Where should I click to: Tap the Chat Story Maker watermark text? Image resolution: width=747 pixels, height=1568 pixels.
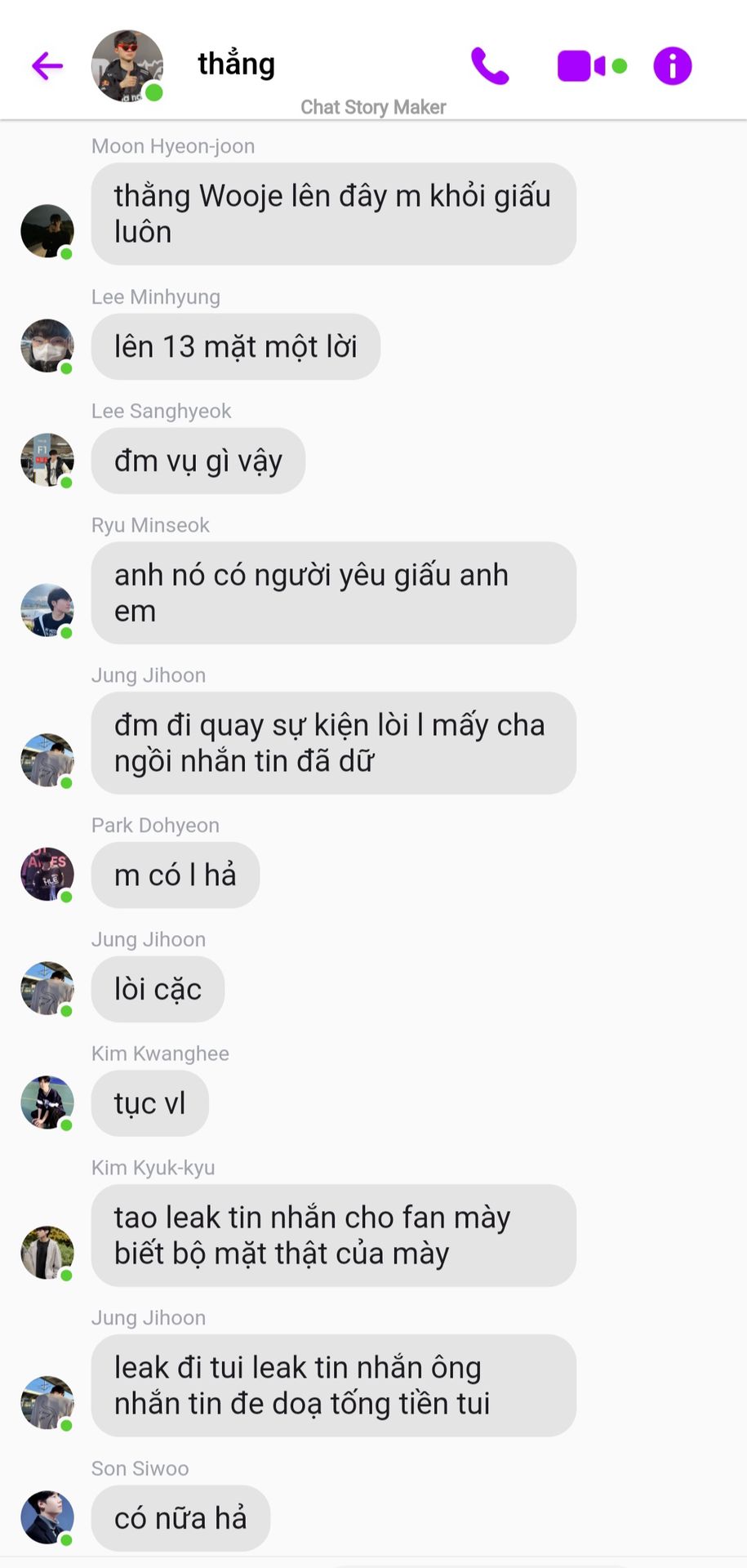pos(373,107)
